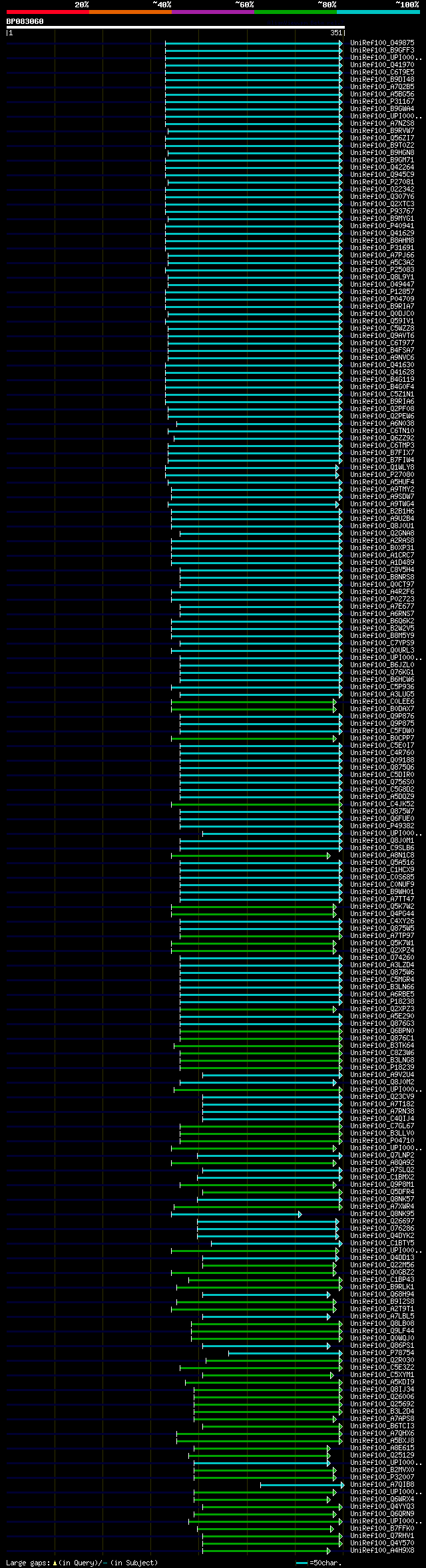Viewport: 426px width, 1568px height.
Task: Select hit label UniRef100_C1BTY5
Action: (382, 1243)
